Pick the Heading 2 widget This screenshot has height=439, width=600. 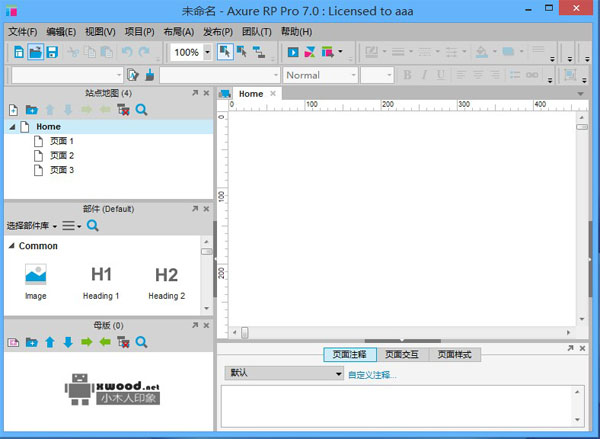click(167, 282)
